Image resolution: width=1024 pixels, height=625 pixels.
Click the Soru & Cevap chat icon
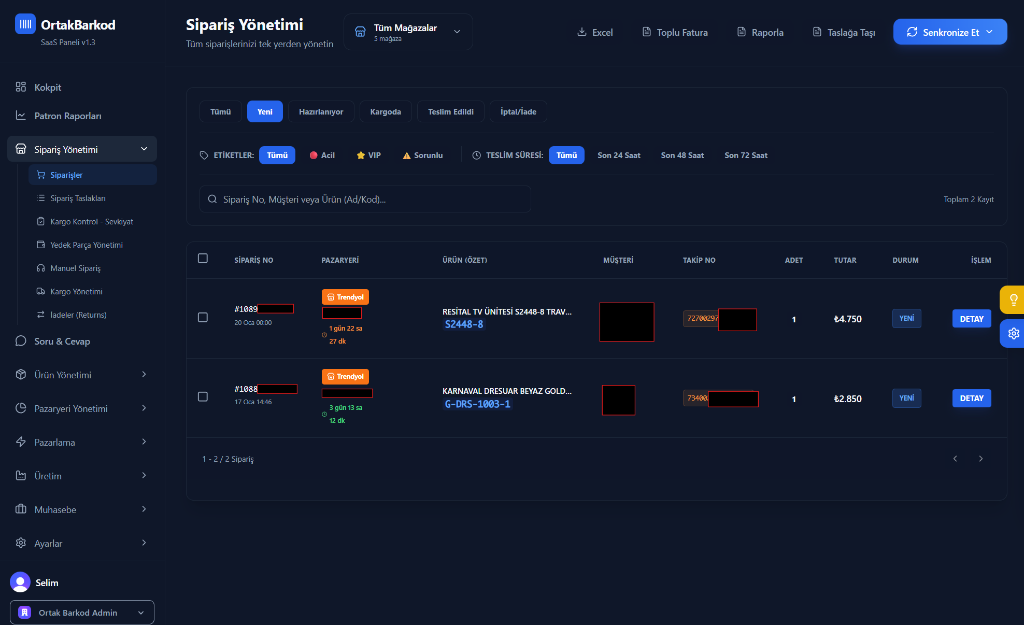tap(21, 341)
